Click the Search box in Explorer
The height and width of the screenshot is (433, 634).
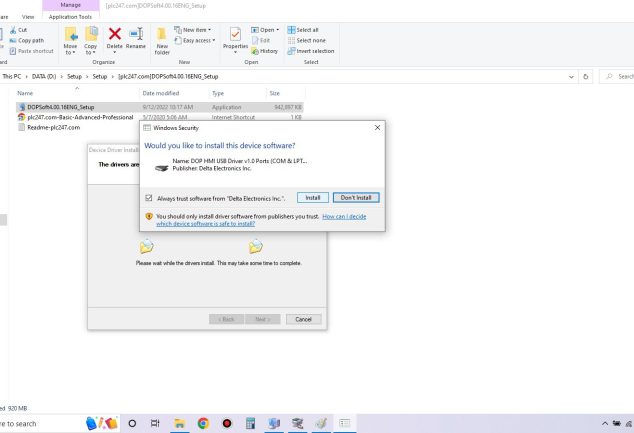[x=617, y=76]
